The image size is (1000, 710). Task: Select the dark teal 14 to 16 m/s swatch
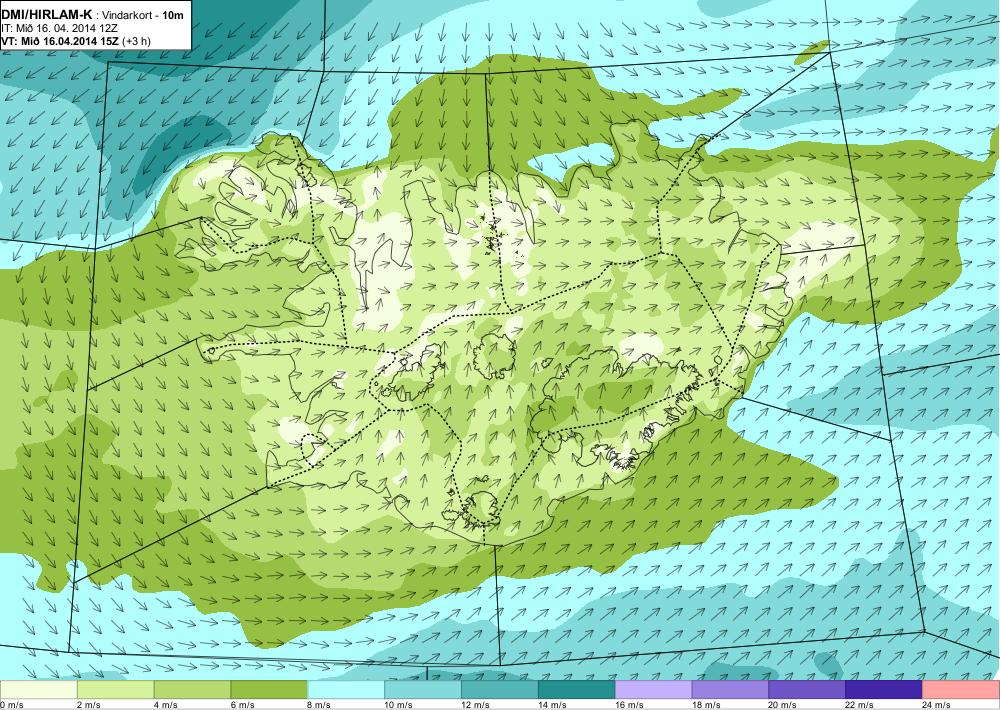[577, 690]
